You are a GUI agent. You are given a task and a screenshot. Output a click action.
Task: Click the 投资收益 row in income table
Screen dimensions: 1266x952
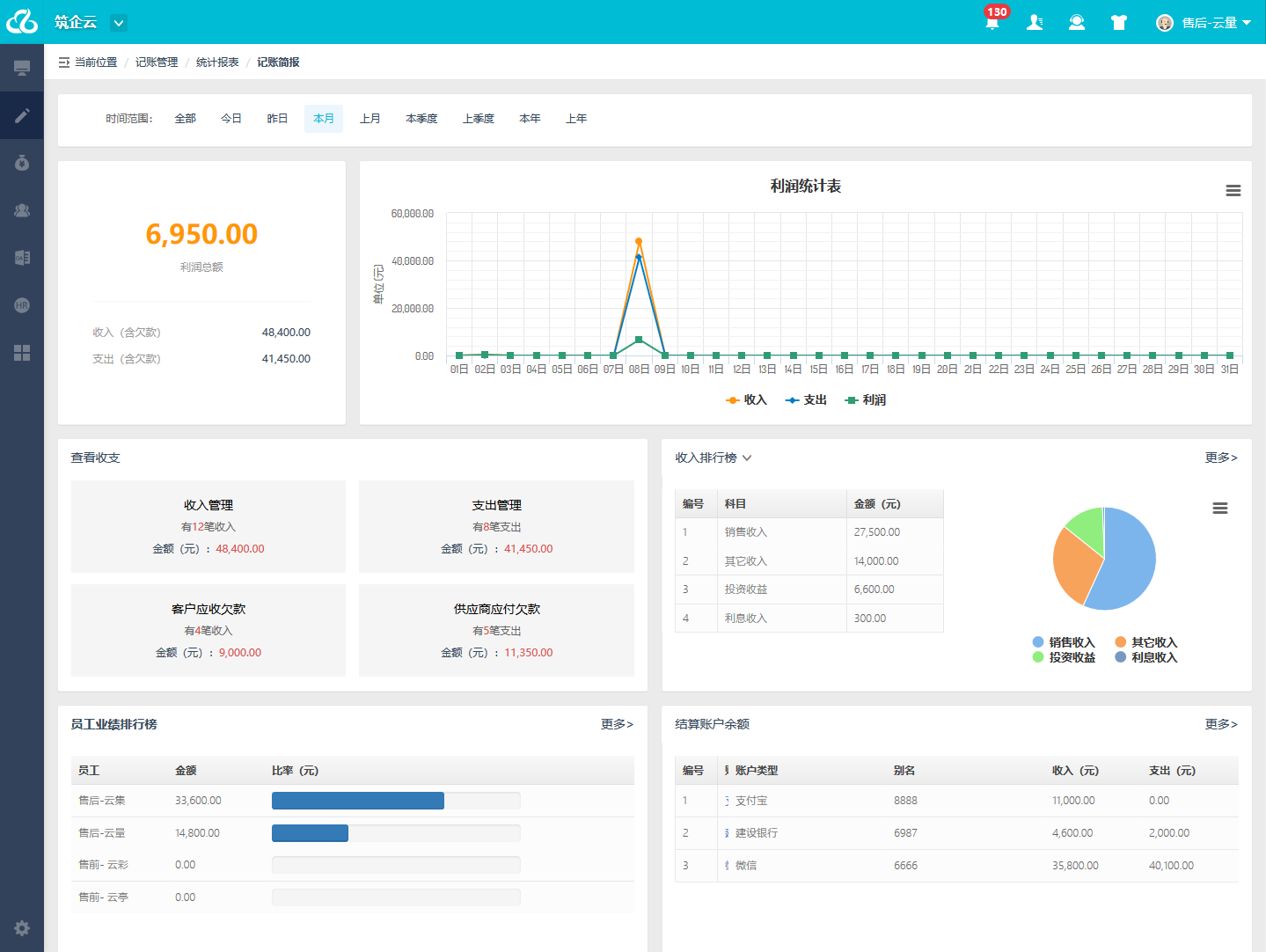click(x=809, y=590)
